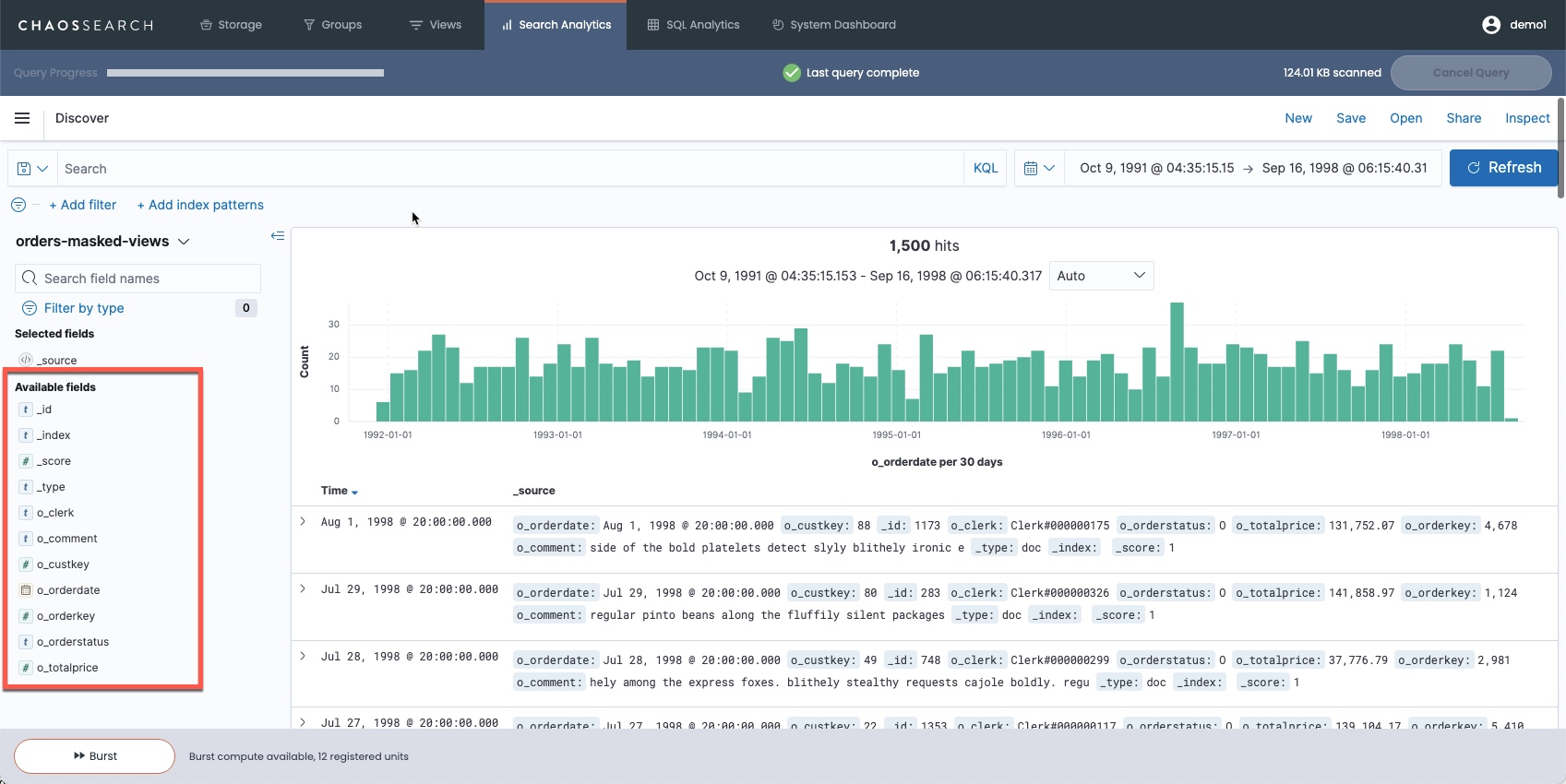Toggle the KQL query language switch
1566x784 pixels.
point(985,169)
